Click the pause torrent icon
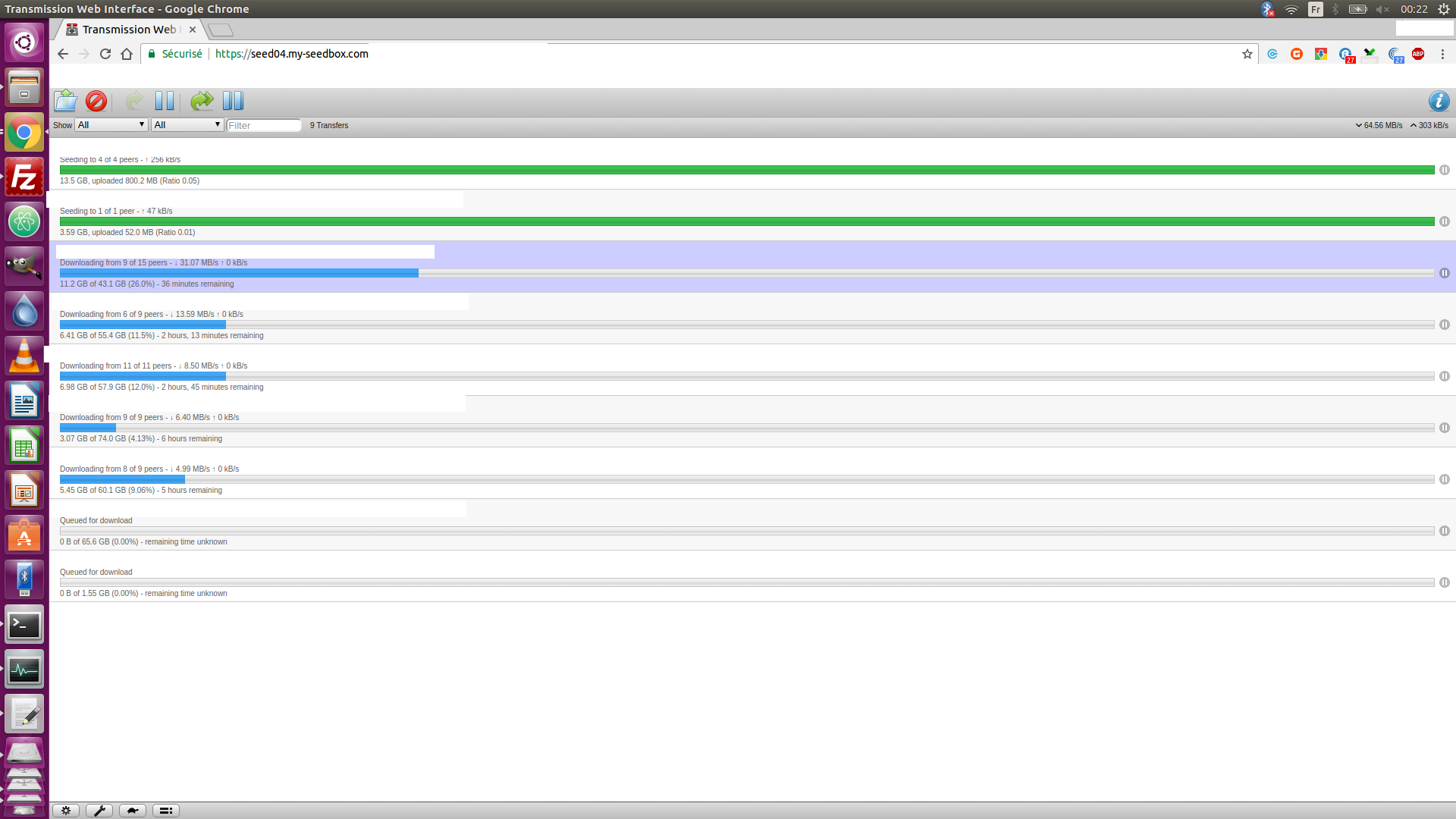This screenshot has width=1456, height=819. coord(165,100)
